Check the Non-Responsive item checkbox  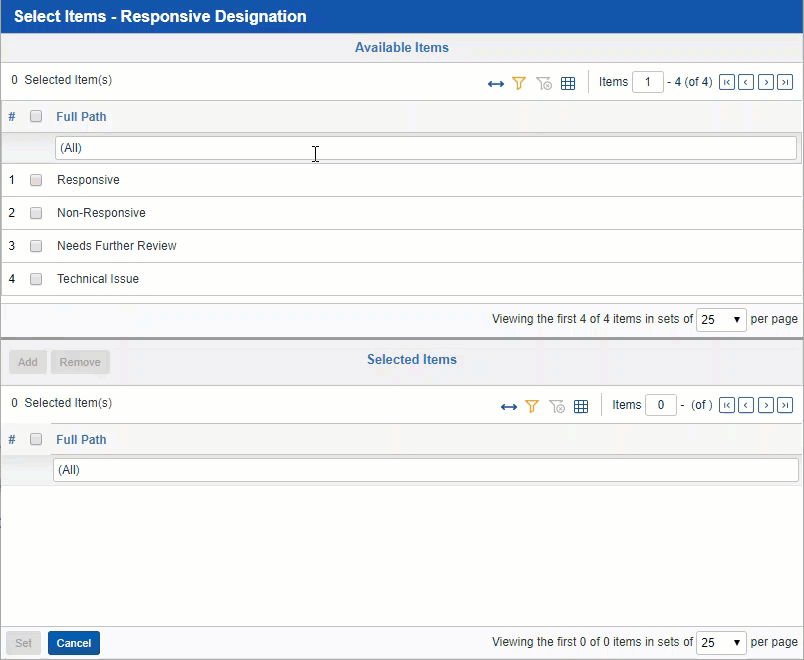[x=36, y=214]
